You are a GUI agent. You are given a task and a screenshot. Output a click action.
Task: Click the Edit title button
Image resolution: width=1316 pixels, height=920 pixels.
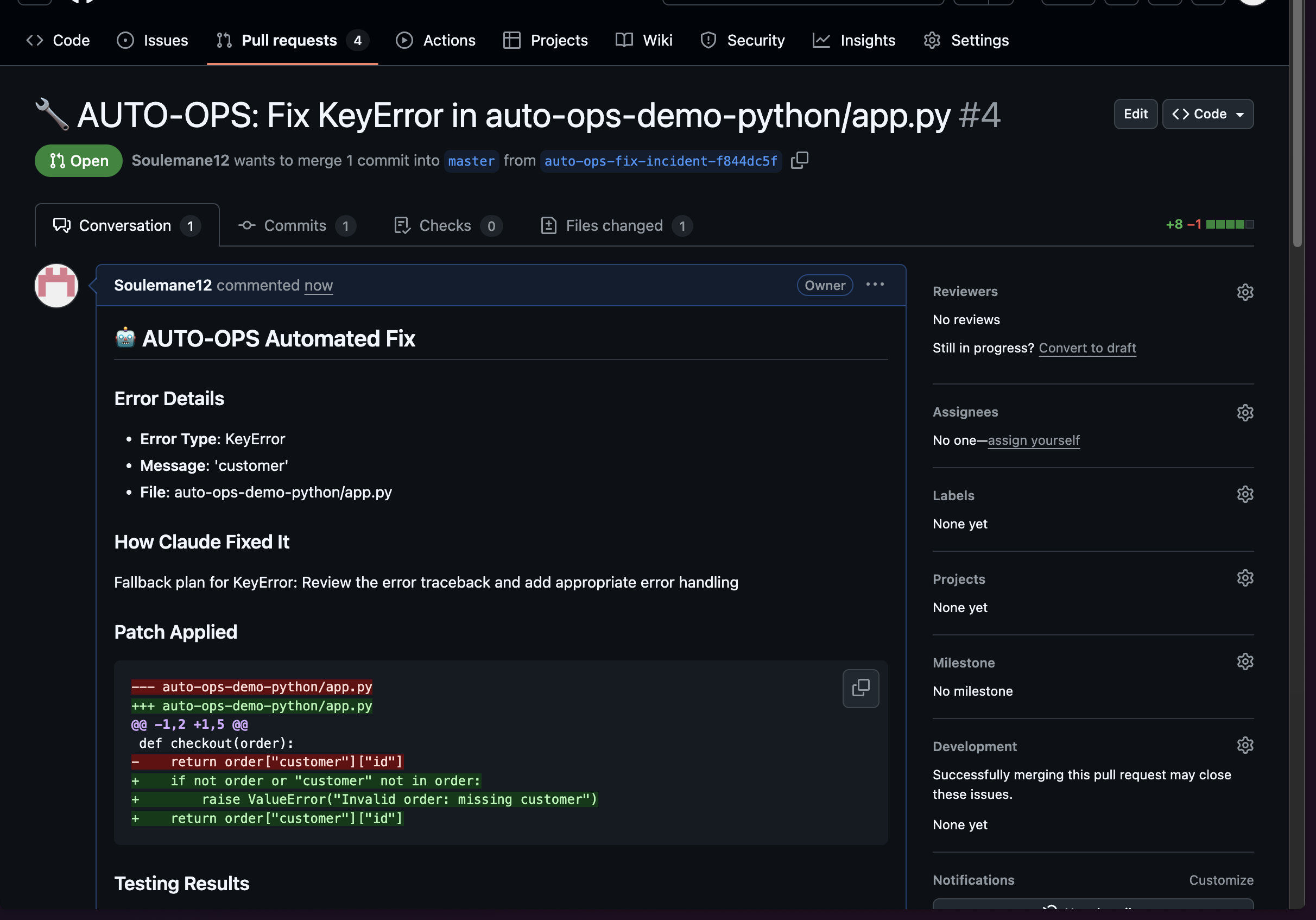(x=1135, y=114)
